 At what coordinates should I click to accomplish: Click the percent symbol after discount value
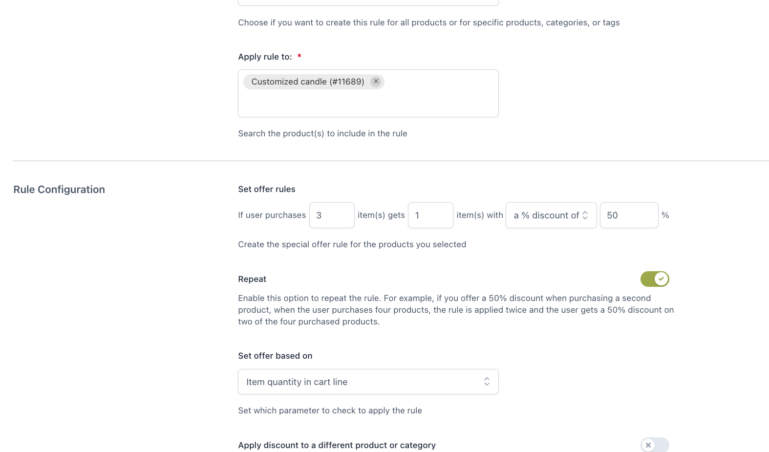point(665,215)
